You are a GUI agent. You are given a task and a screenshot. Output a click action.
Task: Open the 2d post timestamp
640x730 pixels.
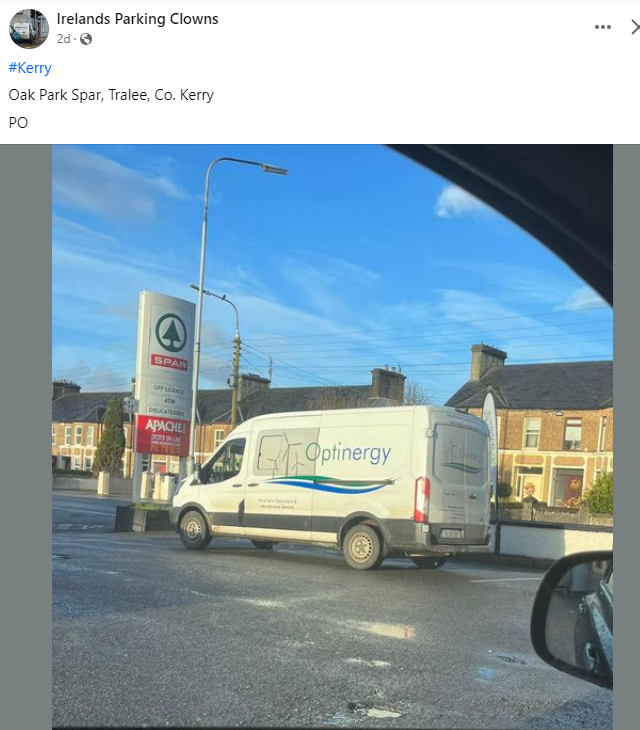pyautogui.click(x=63, y=39)
